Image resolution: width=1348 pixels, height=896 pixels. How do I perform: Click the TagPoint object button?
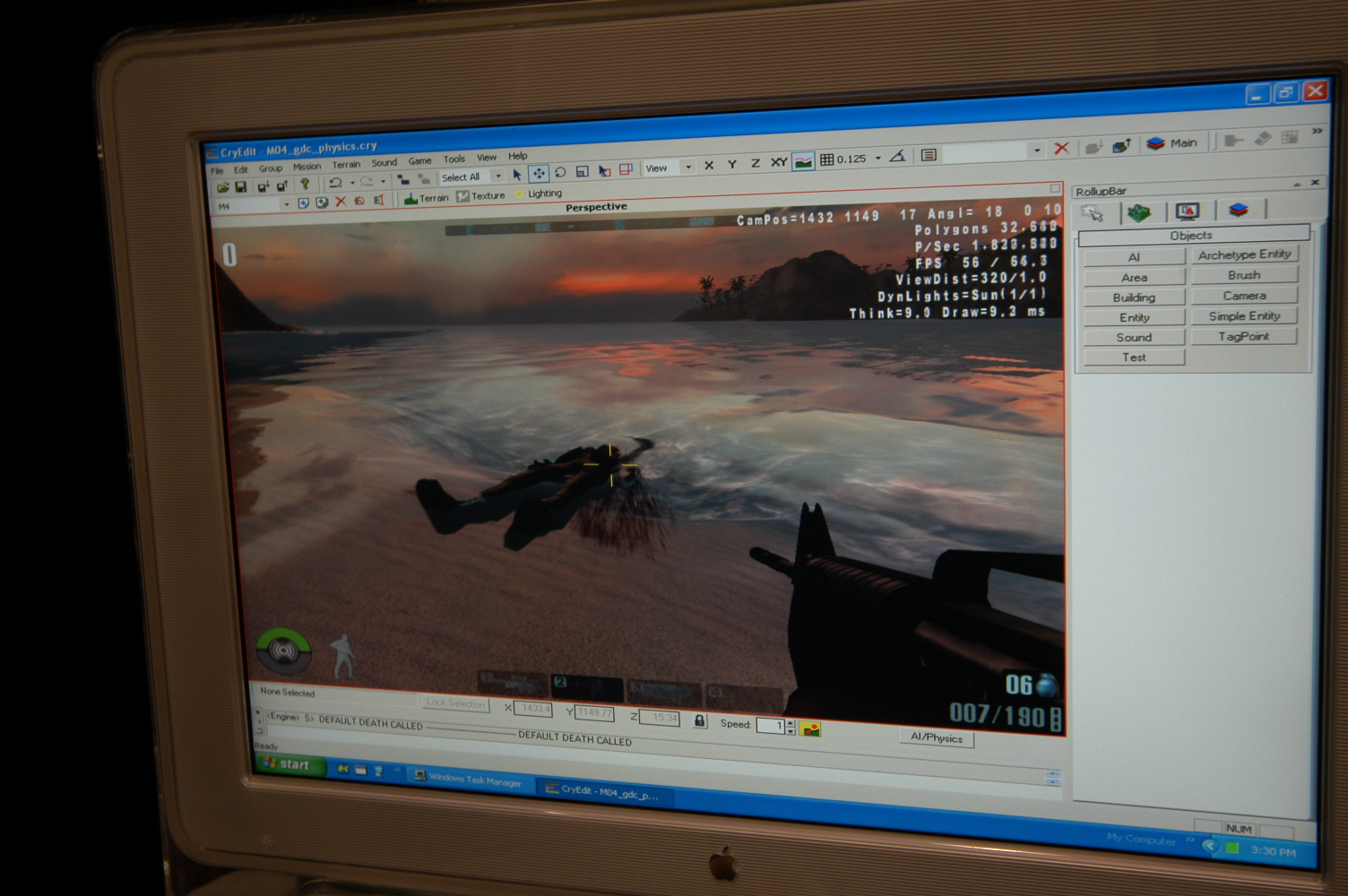click(1244, 336)
